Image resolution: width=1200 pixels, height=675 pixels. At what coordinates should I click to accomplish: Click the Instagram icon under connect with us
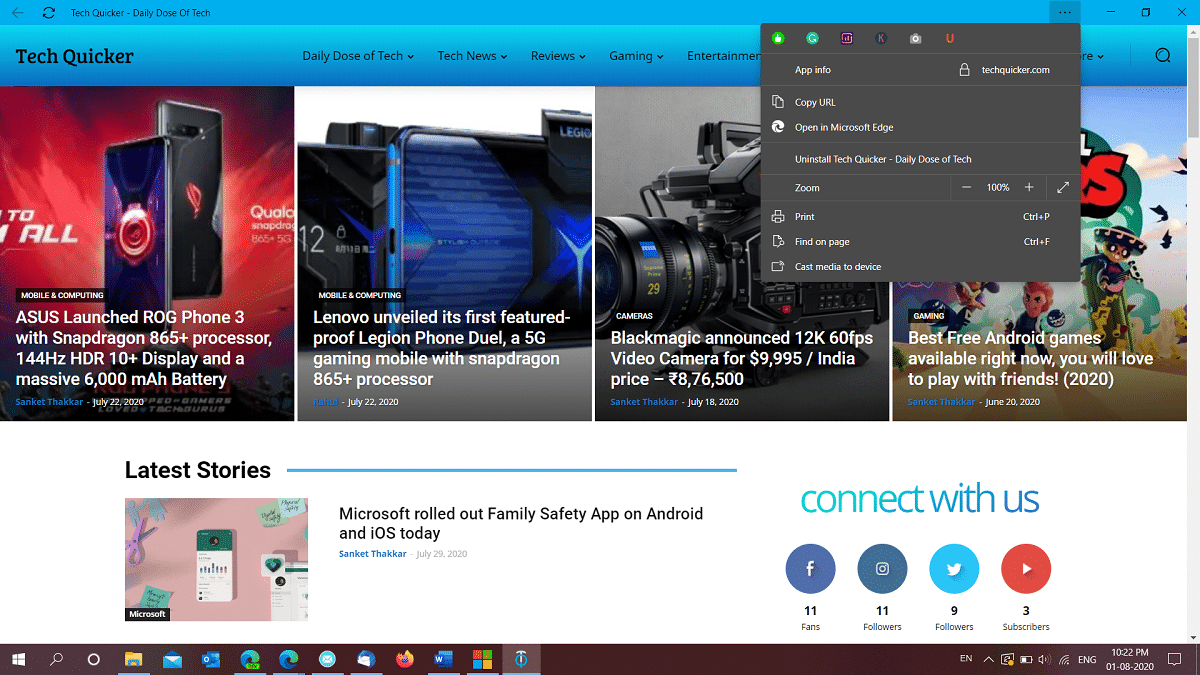[x=882, y=568]
